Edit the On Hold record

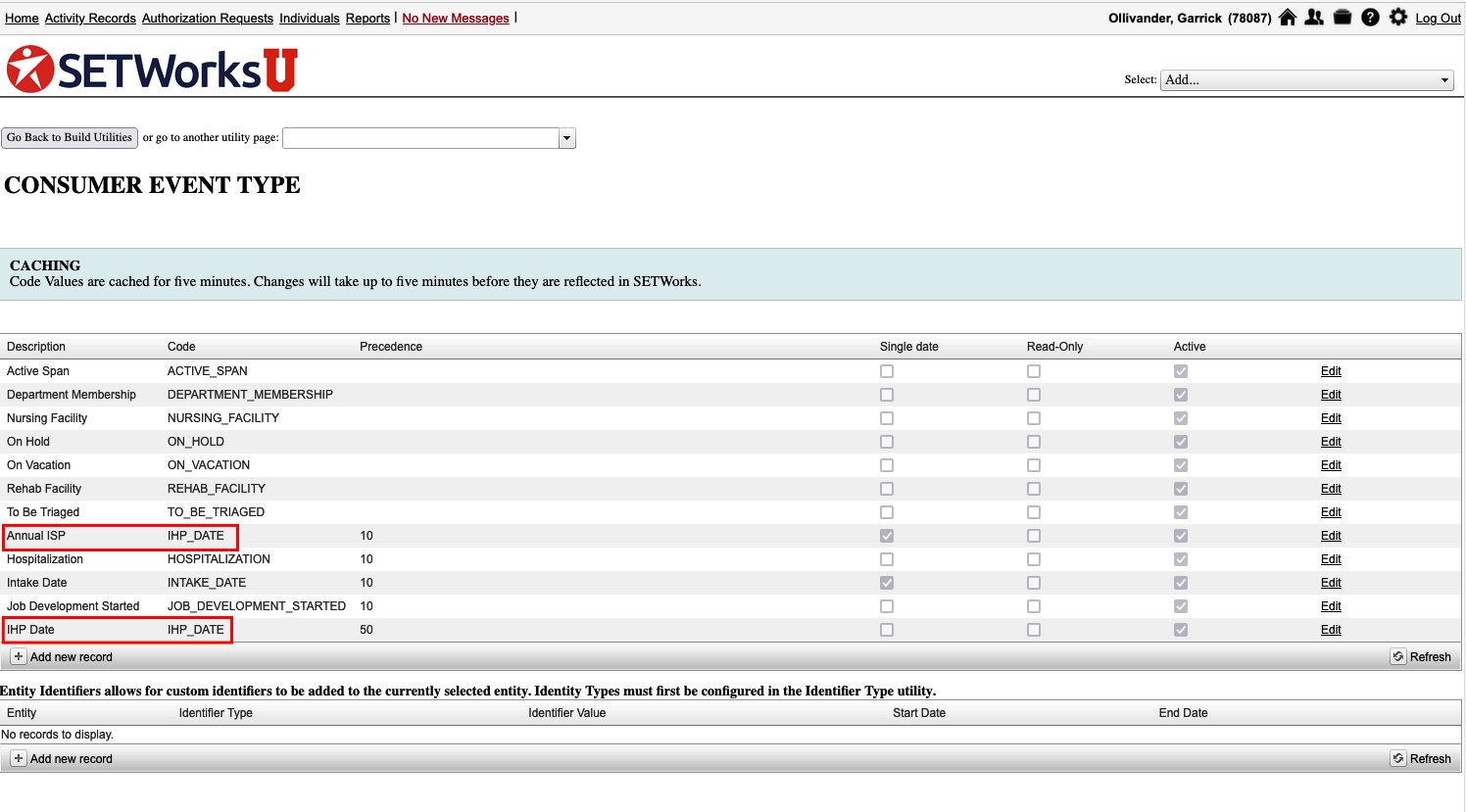pos(1331,442)
